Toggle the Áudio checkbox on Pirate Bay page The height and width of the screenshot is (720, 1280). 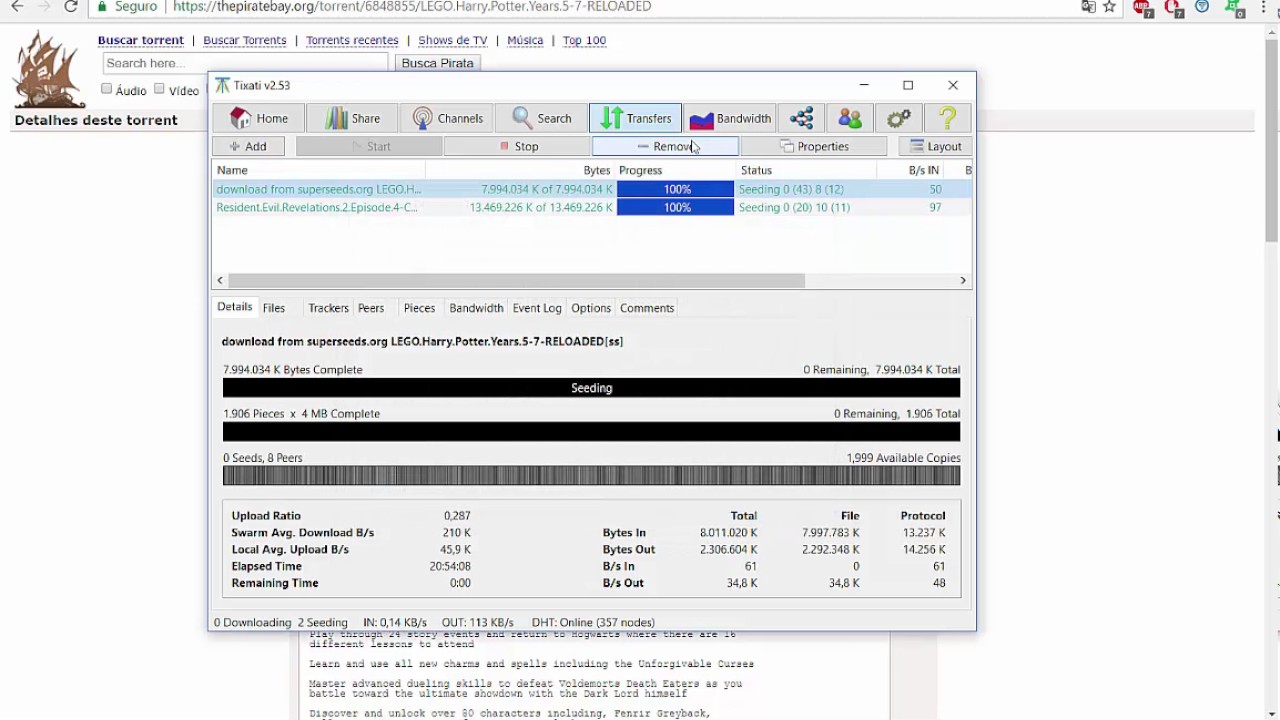click(x=106, y=89)
